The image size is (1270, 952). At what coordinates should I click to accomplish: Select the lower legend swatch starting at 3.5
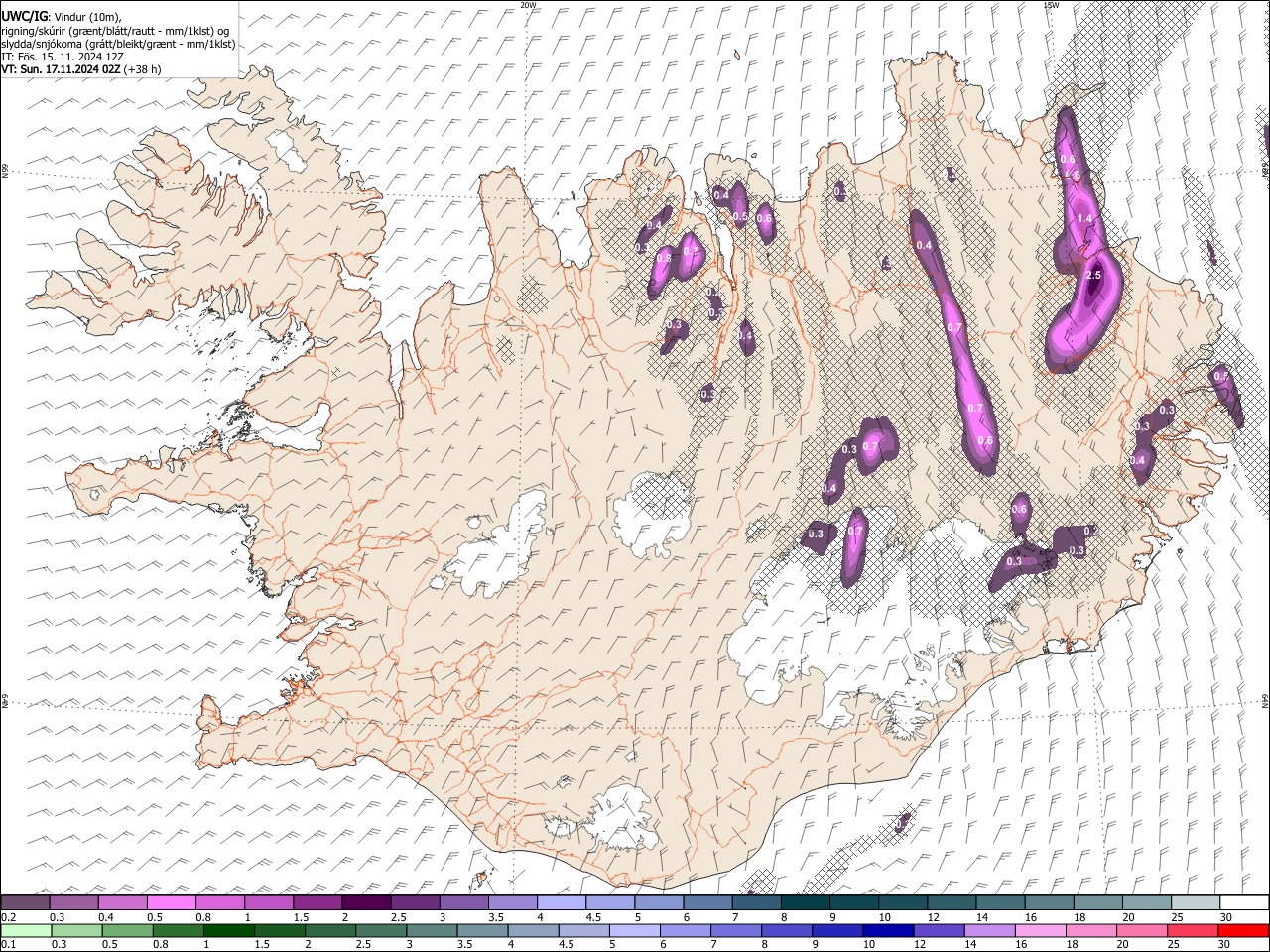click(481, 930)
